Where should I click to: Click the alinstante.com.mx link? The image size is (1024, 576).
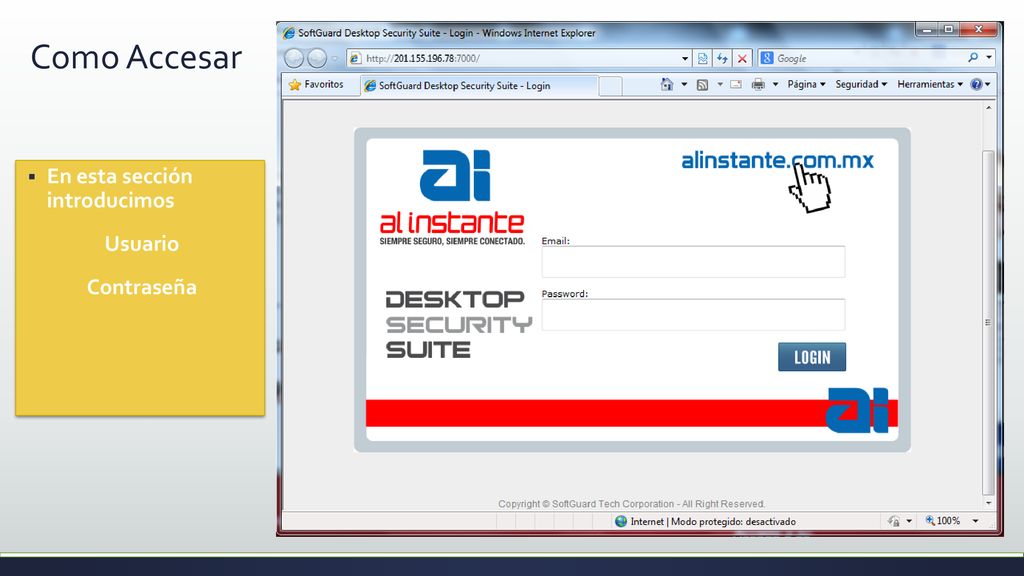(x=777, y=160)
